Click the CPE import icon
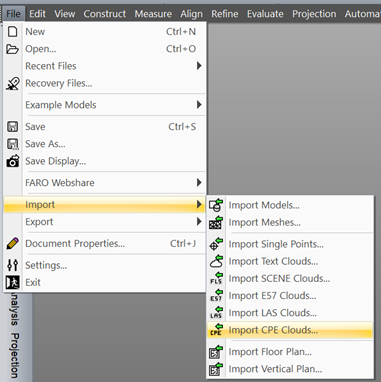This screenshot has height=382, width=381. [216, 330]
